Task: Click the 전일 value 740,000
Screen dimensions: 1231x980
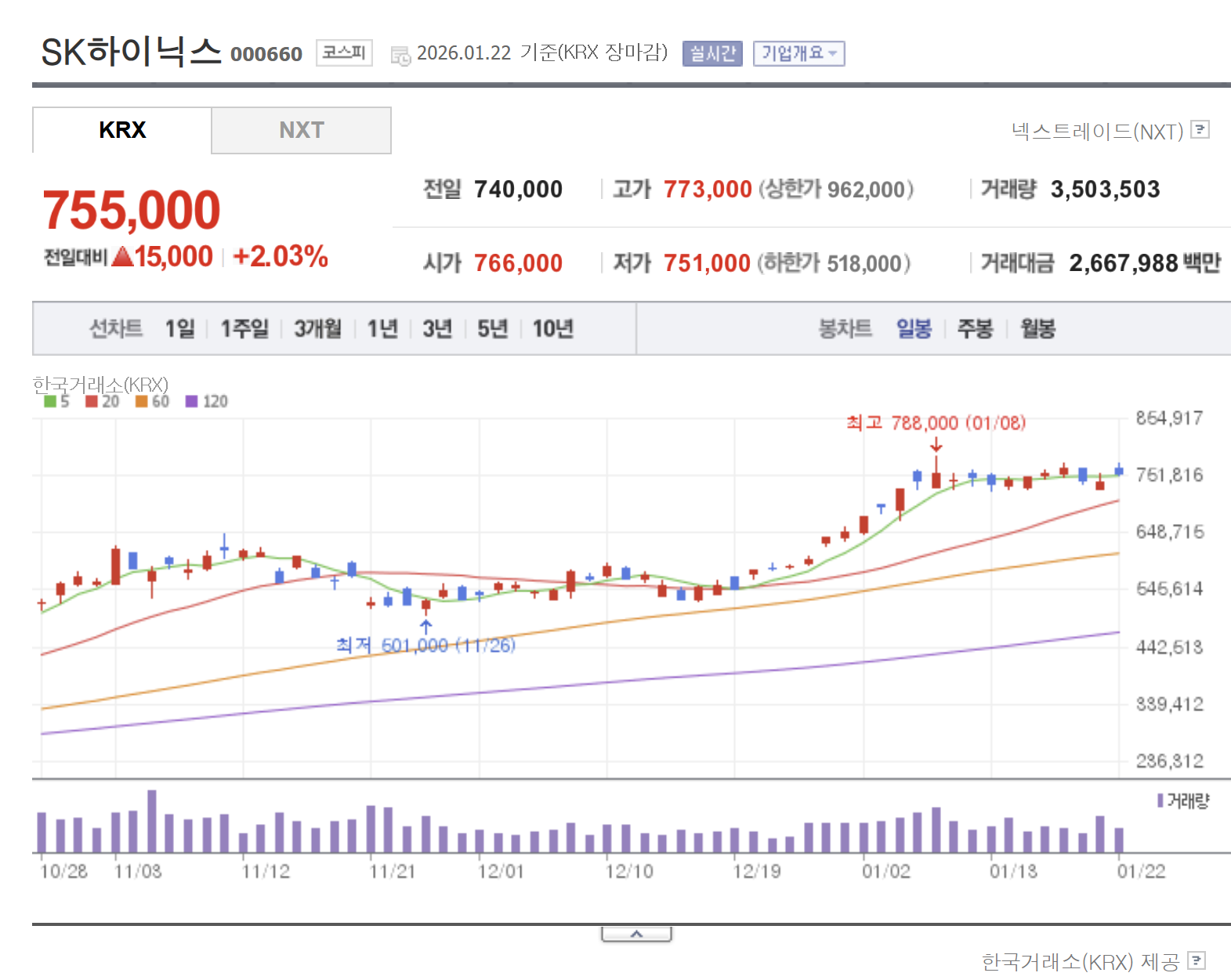Action: coord(518,190)
